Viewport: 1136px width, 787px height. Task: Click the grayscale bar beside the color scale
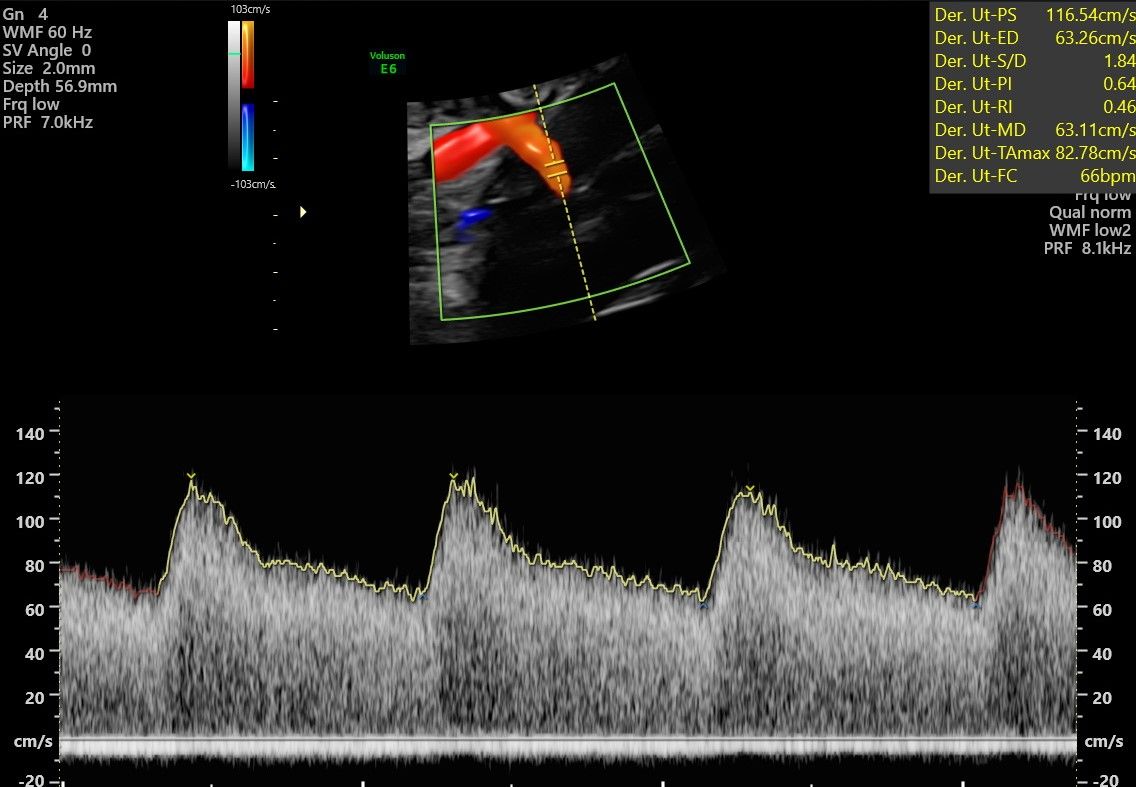(234, 96)
